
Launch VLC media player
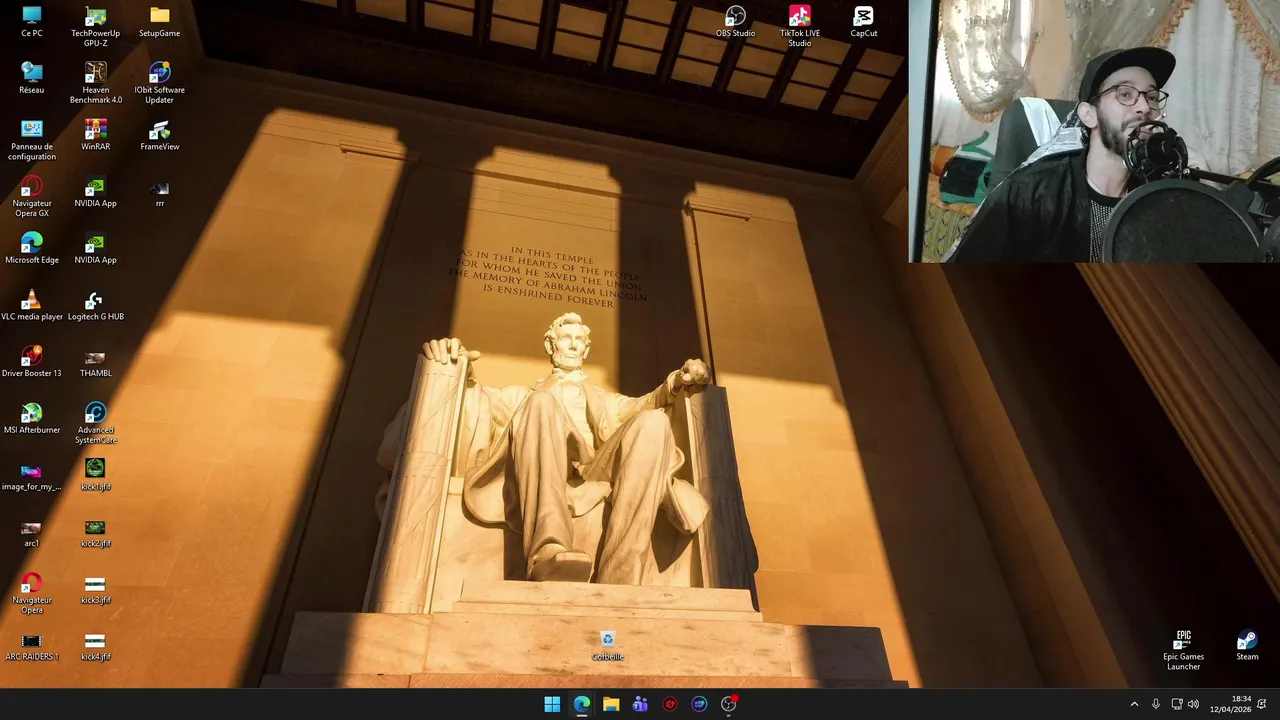tap(32, 307)
